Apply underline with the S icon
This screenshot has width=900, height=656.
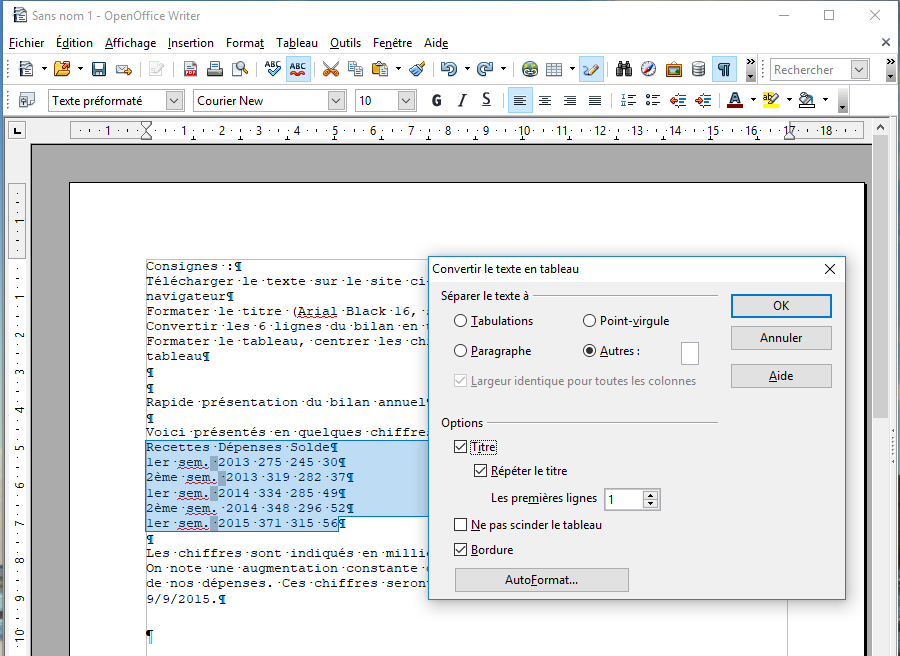click(486, 101)
